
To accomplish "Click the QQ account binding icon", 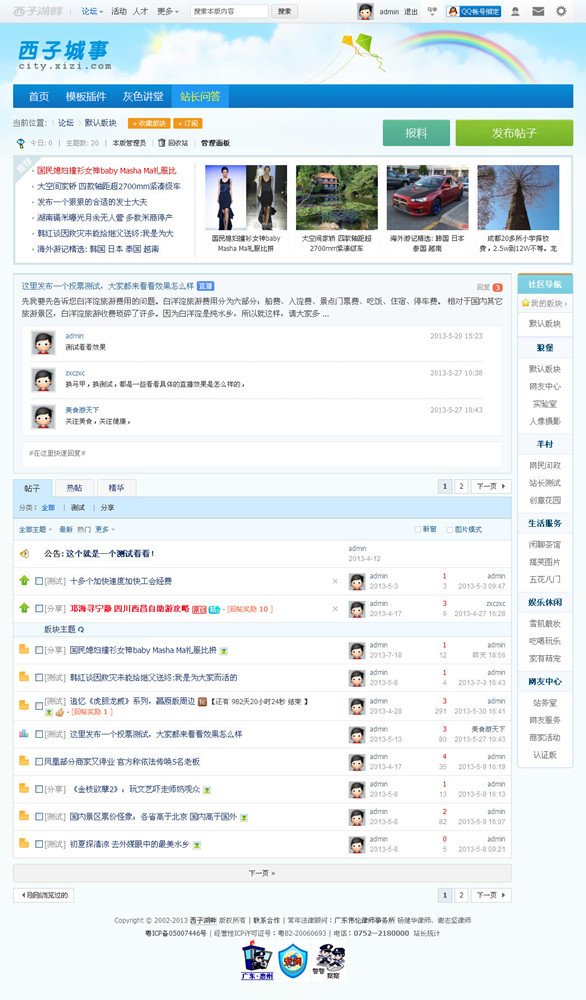I will pos(474,11).
